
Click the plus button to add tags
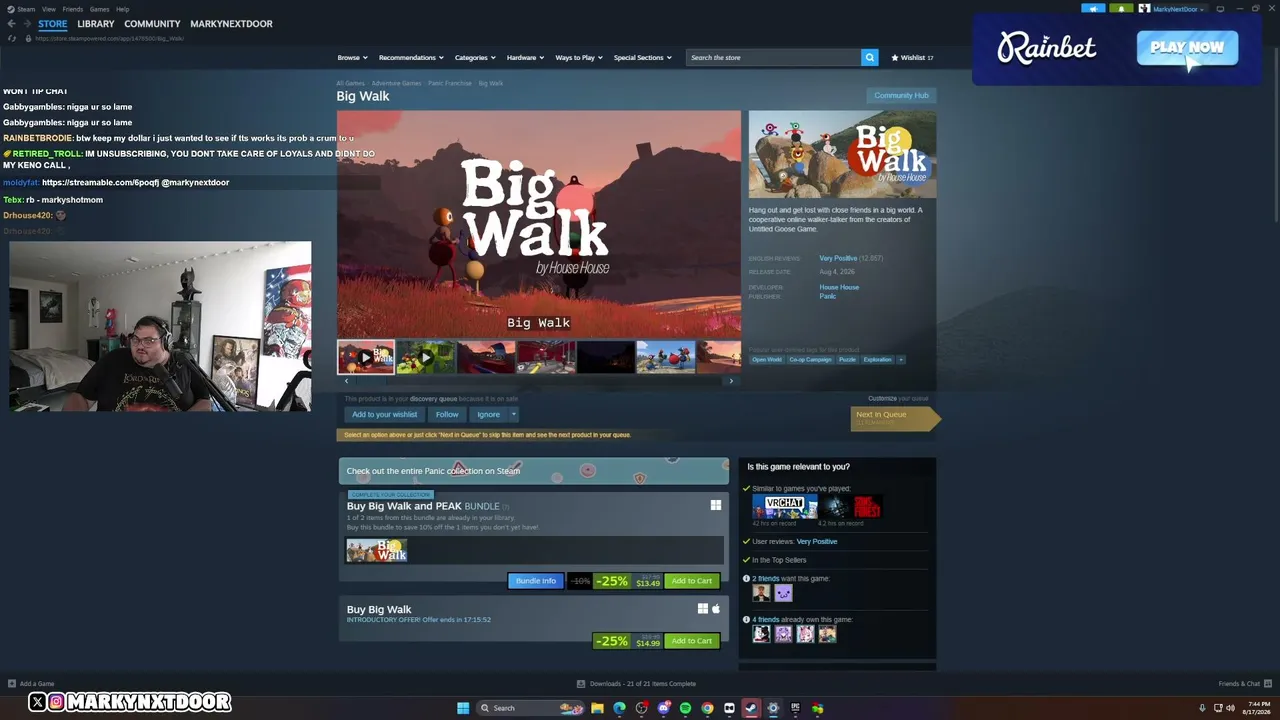click(x=900, y=359)
